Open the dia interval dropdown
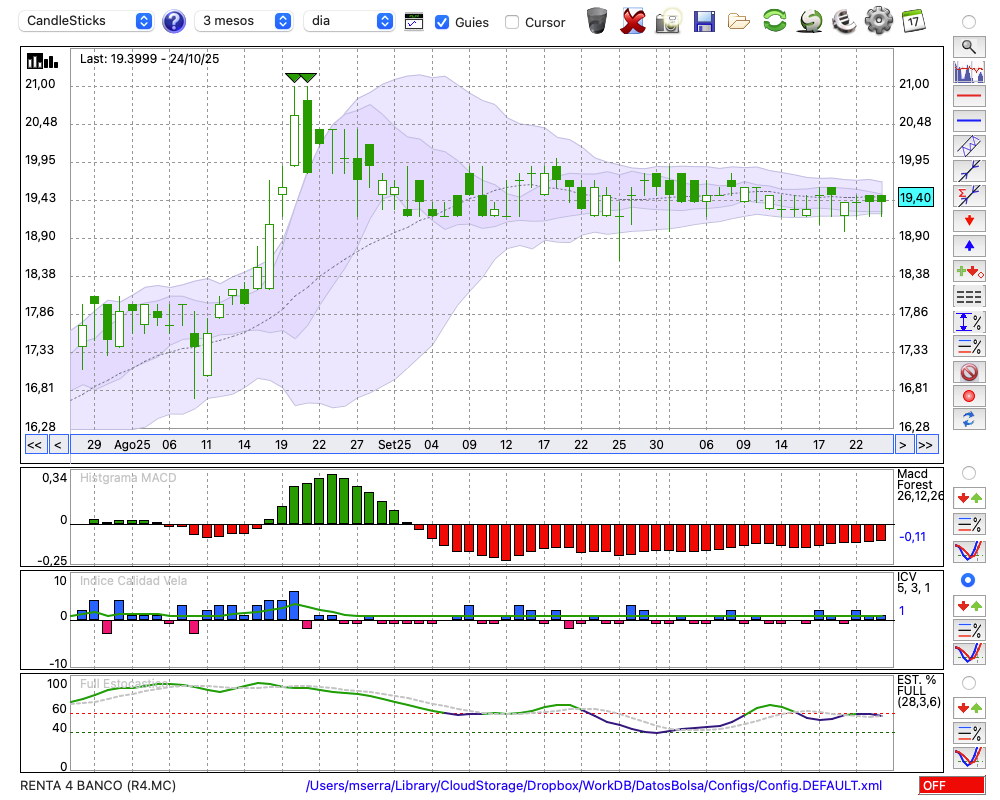The image size is (1000, 800). point(350,21)
